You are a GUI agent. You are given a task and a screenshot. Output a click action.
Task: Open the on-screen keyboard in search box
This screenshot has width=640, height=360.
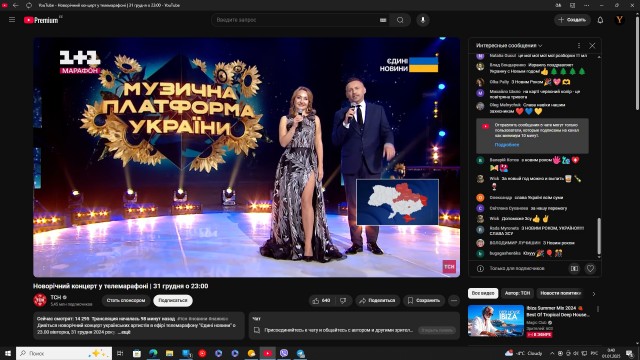pos(383,20)
